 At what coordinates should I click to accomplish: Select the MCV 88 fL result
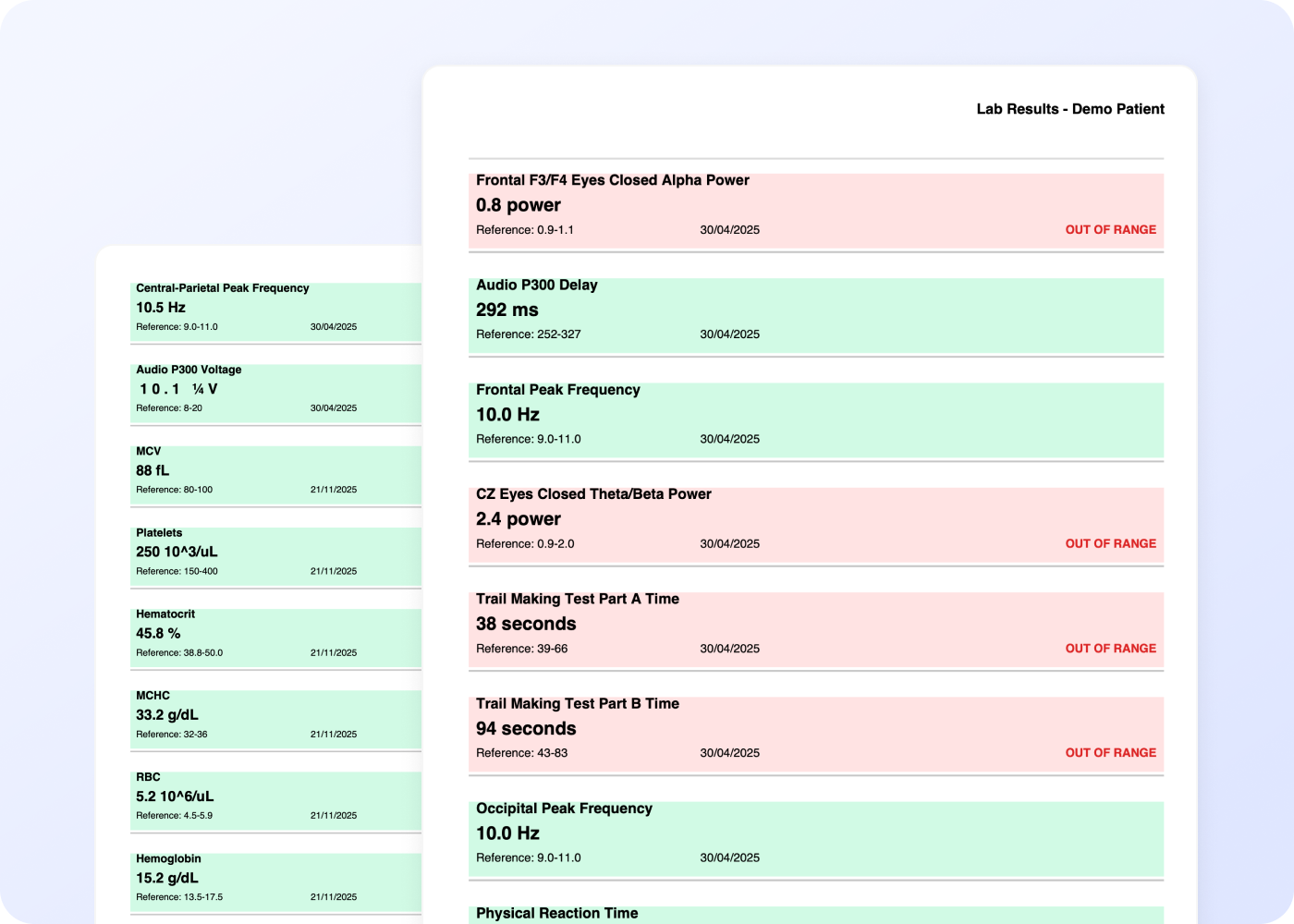(275, 475)
